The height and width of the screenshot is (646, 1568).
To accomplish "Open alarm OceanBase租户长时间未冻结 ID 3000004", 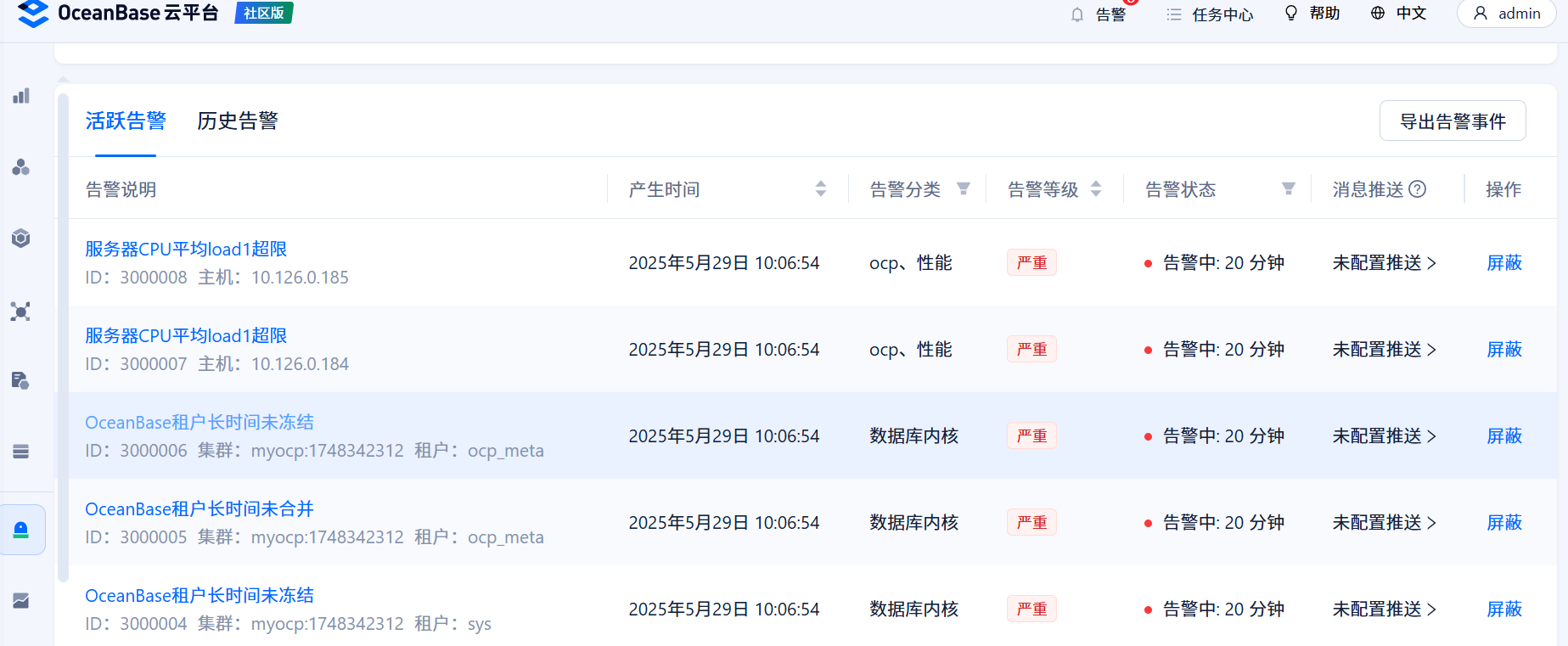I will click(200, 595).
